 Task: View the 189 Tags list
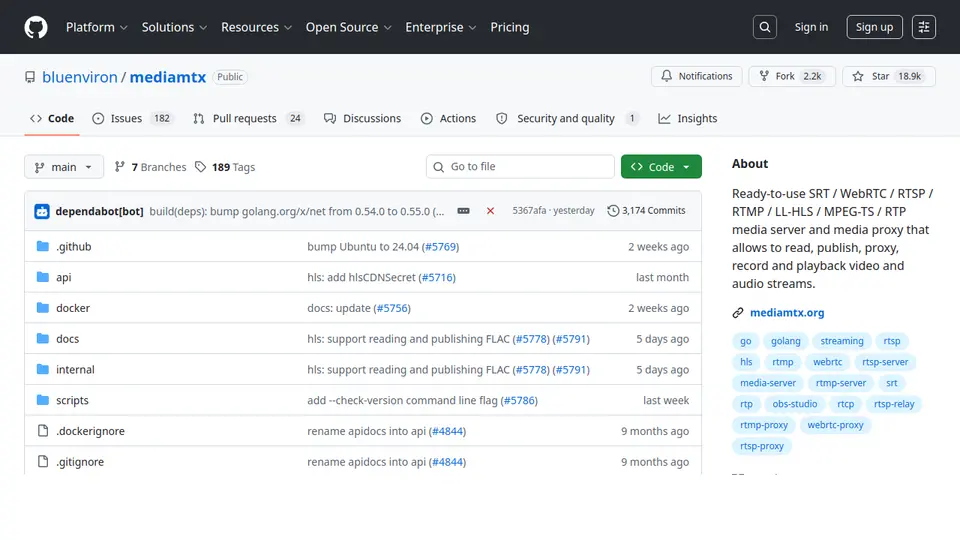coord(225,167)
